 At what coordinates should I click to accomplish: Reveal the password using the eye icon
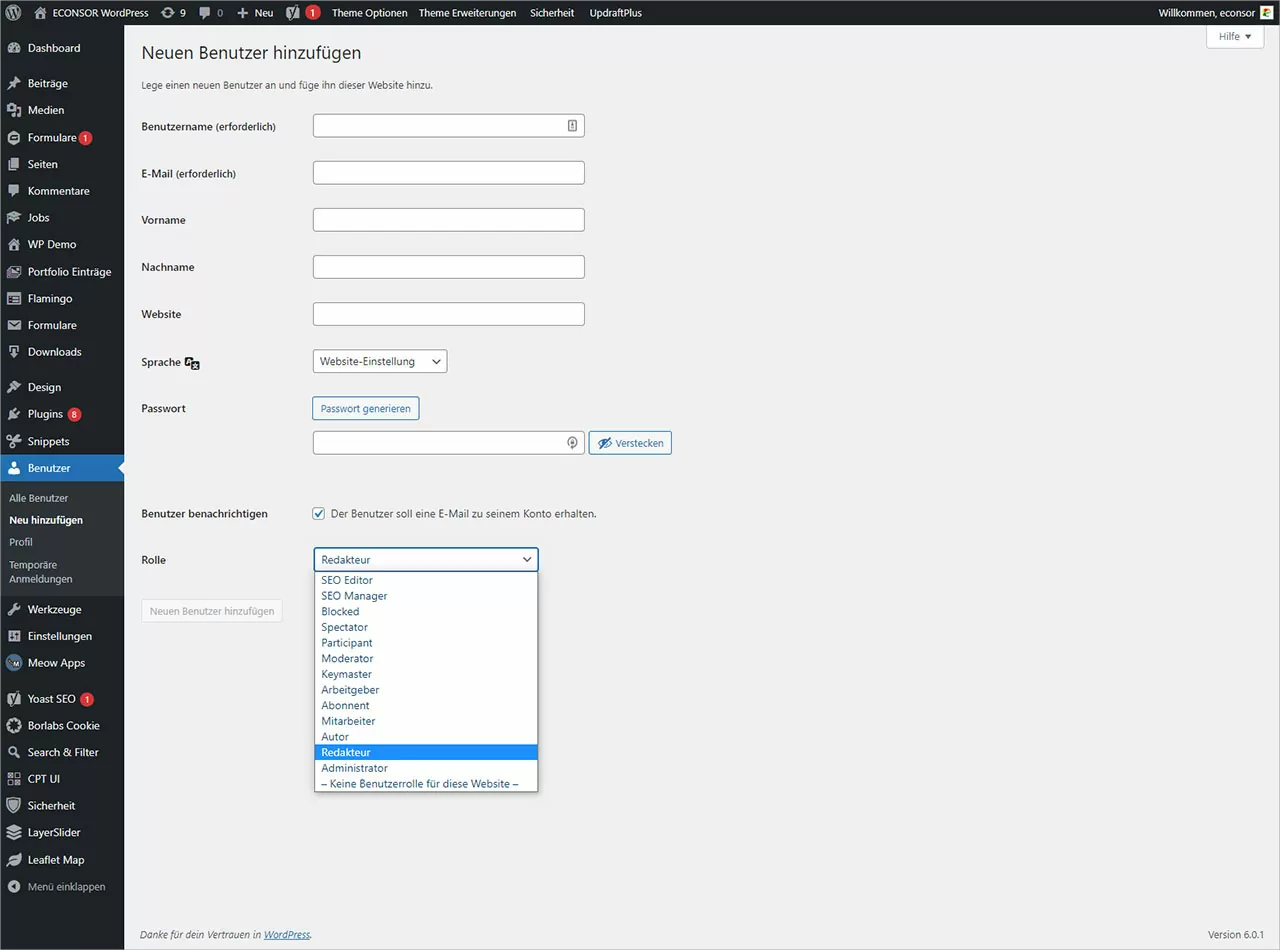pos(571,442)
